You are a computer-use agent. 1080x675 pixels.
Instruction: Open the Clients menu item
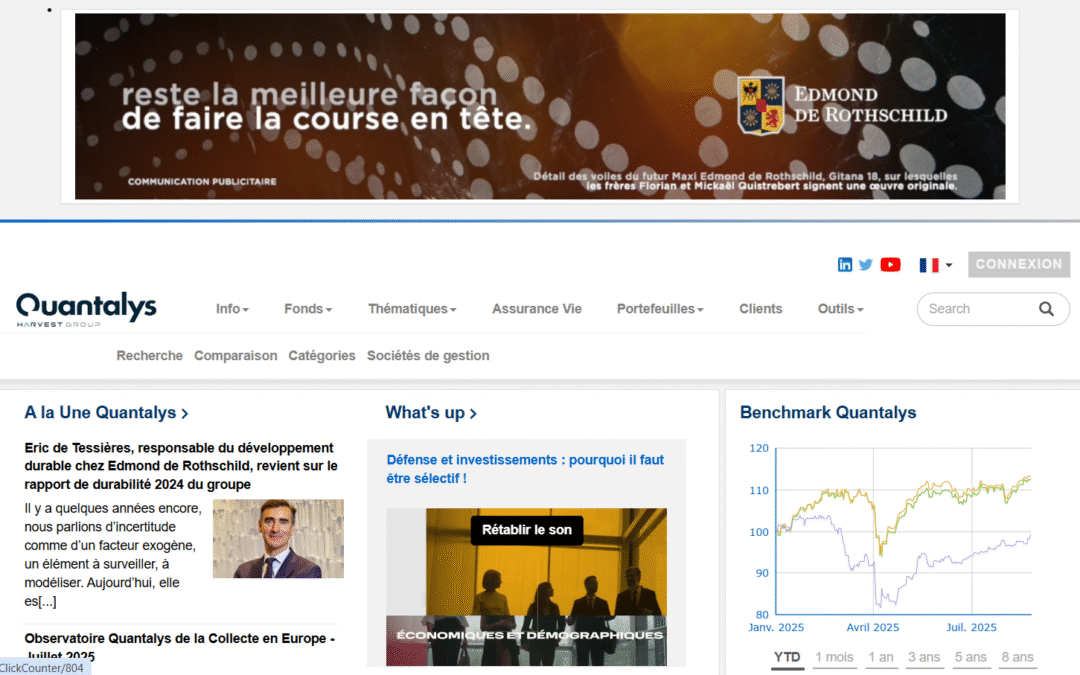click(x=760, y=309)
